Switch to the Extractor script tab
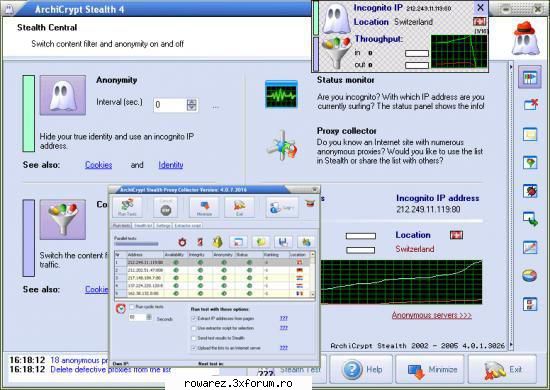This screenshot has width=550, height=390. 188,226
